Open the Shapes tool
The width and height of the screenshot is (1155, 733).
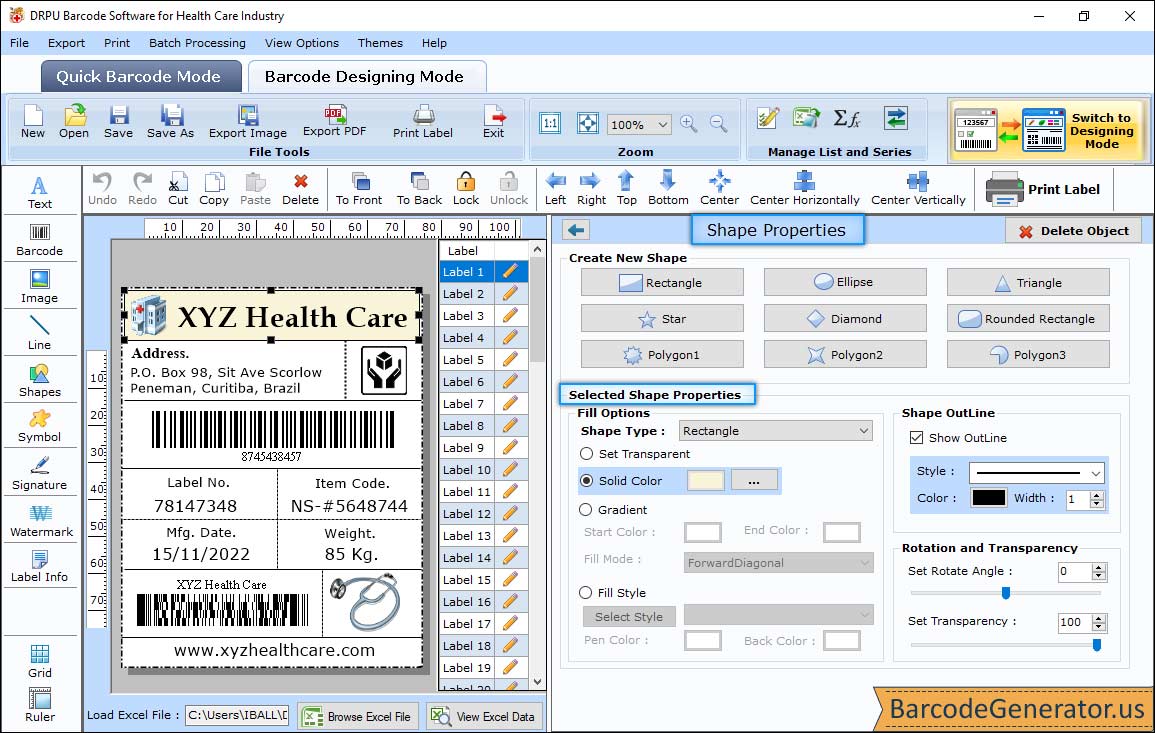pos(40,380)
